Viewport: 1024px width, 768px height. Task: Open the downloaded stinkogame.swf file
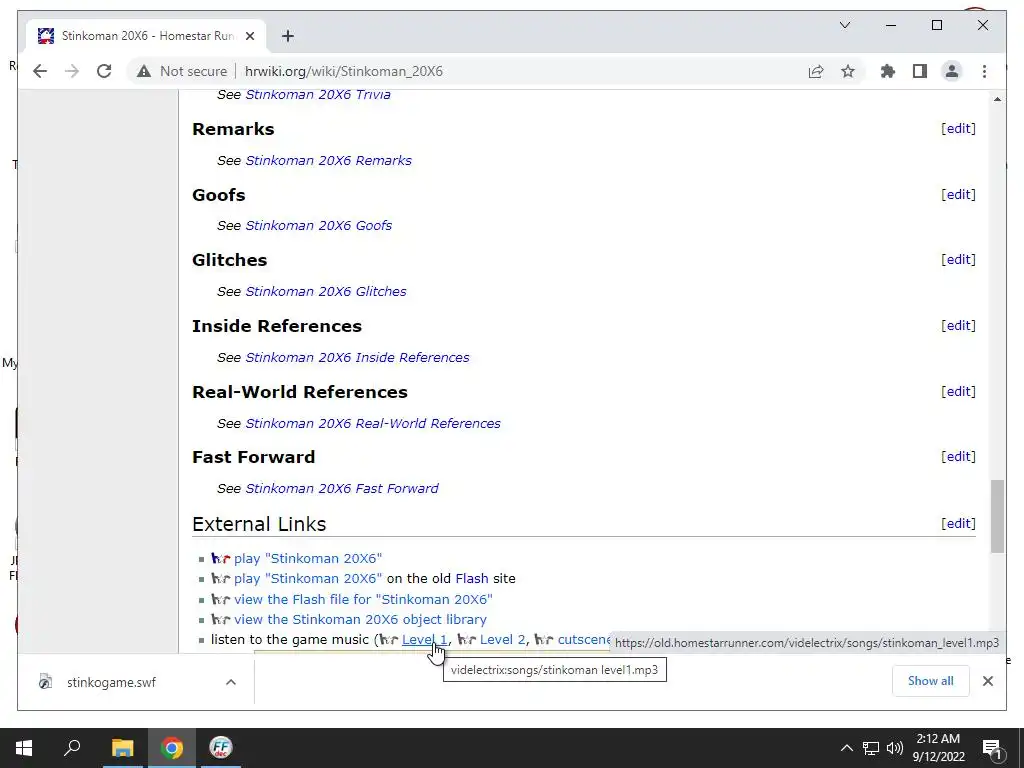[x=111, y=682]
